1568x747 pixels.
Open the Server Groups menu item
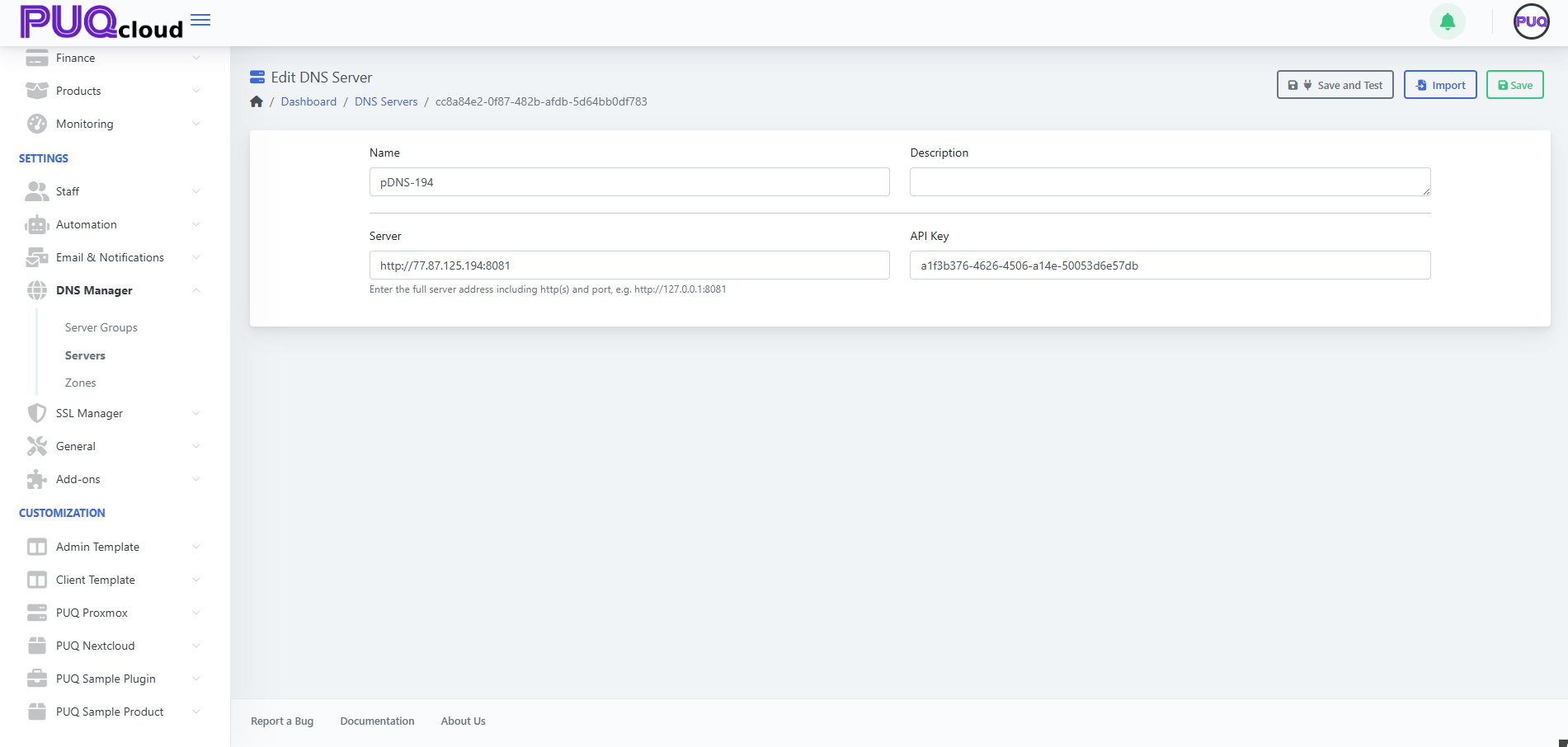[101, 327]
